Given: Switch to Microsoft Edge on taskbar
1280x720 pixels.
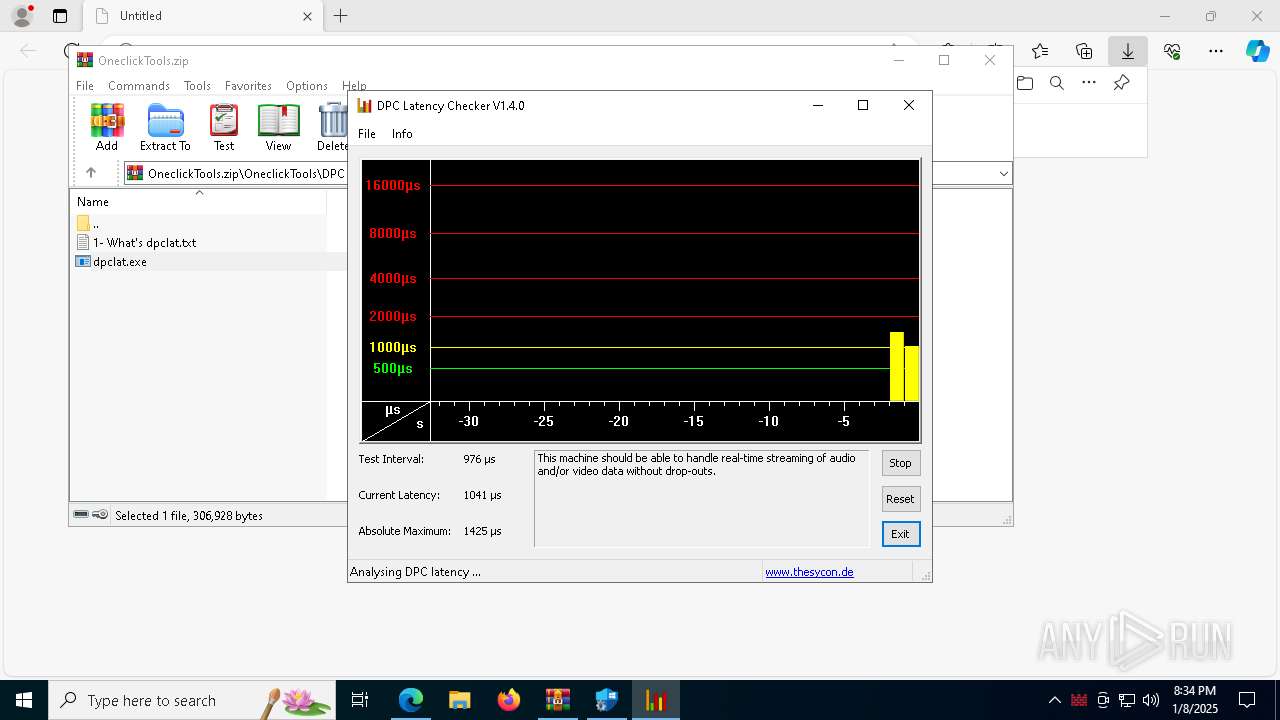Looking at the screenshot, I should click(x=411, y=700).
